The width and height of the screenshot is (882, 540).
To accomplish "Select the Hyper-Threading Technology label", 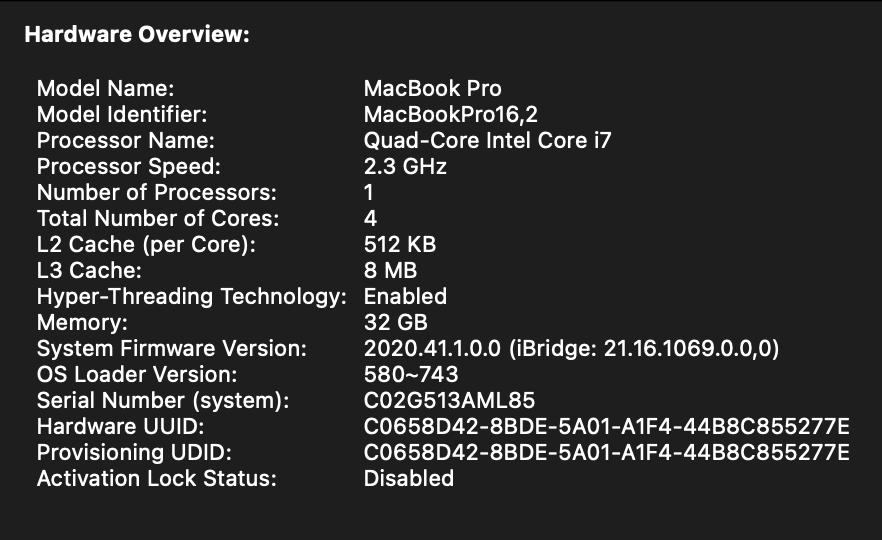I will coord(192,296).
